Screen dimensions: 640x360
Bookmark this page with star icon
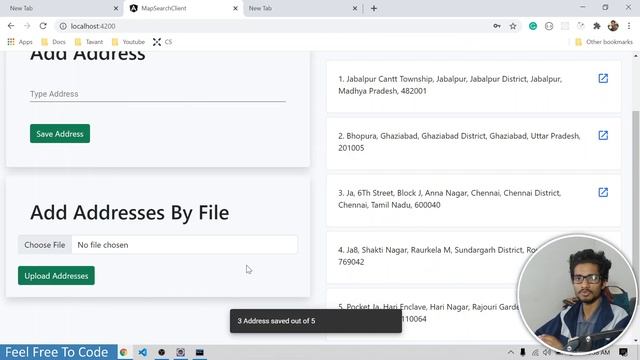click(513, 26)
